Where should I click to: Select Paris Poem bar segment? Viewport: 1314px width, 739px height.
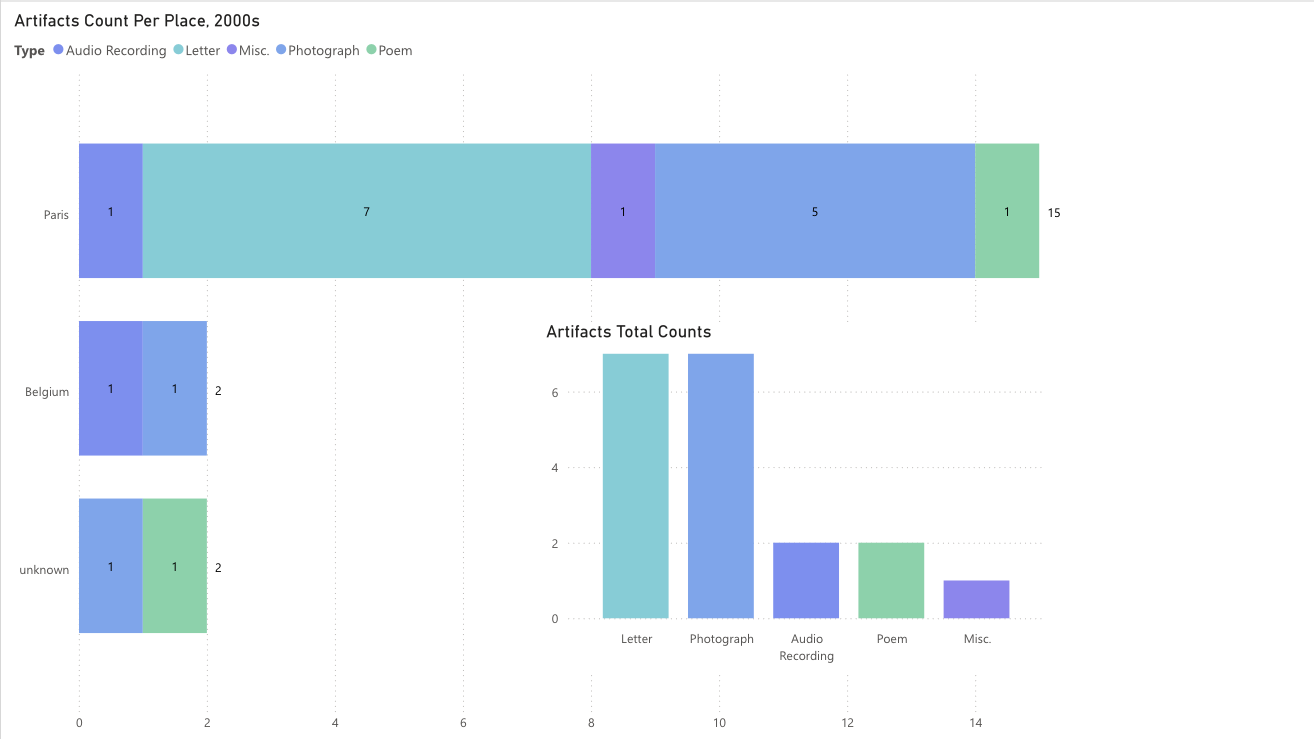1007,210
